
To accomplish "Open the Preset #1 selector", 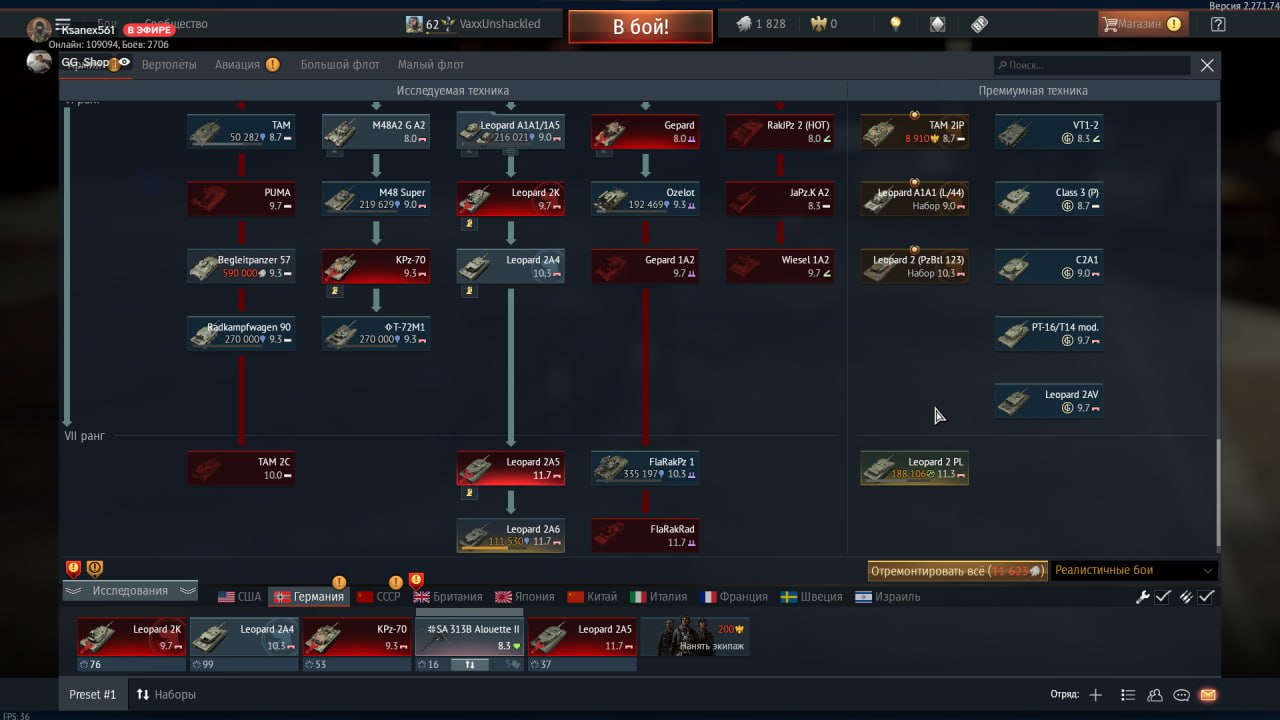I will tap(92, 694).
